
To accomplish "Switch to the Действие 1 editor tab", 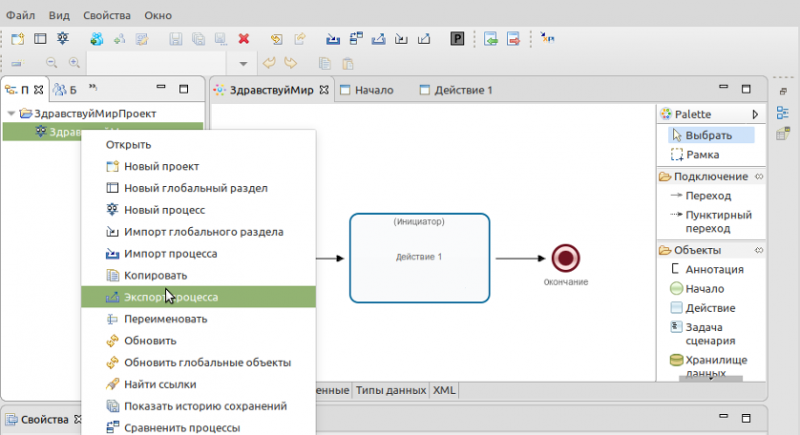I will 456,90.
